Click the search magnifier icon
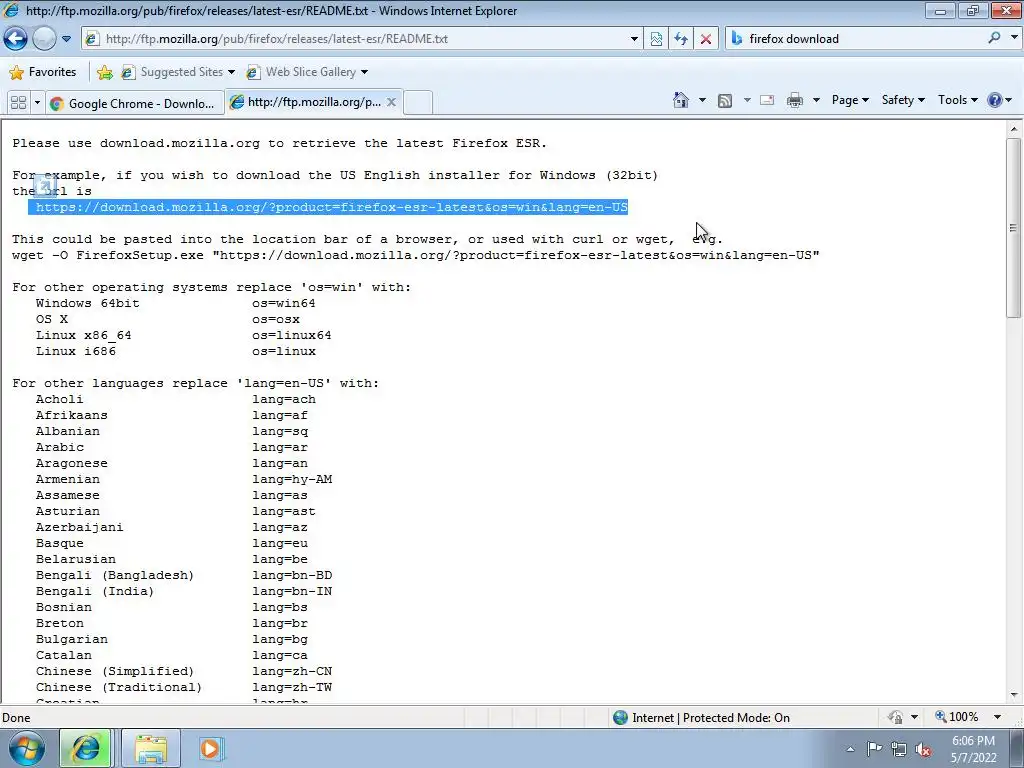Screen dimensions: 1024x768 point(994,38)
